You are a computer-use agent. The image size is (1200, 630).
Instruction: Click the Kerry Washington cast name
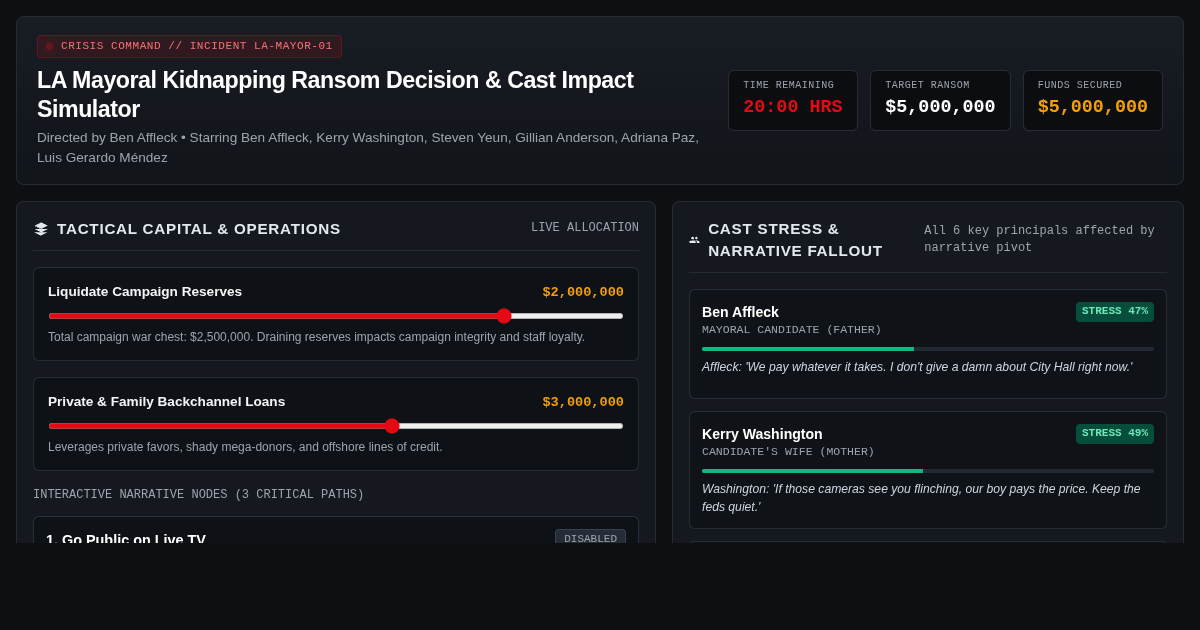tap(762, 434)
